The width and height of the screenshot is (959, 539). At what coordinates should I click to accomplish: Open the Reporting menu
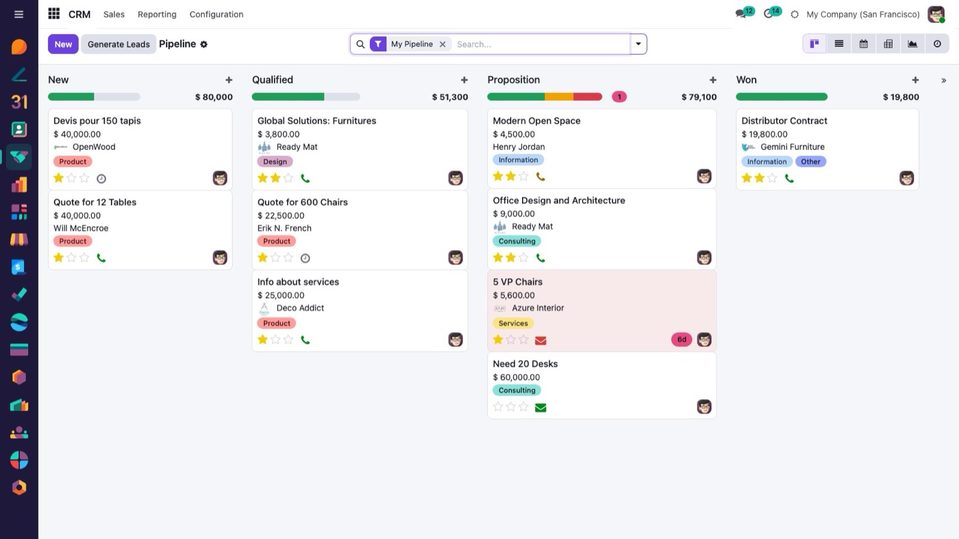pos(157,14)
